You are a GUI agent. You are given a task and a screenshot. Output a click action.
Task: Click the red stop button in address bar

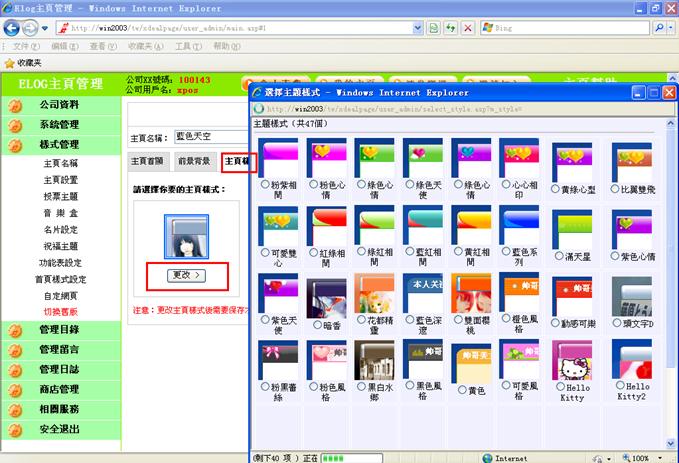pyautogui.click(x=467, y=28)
